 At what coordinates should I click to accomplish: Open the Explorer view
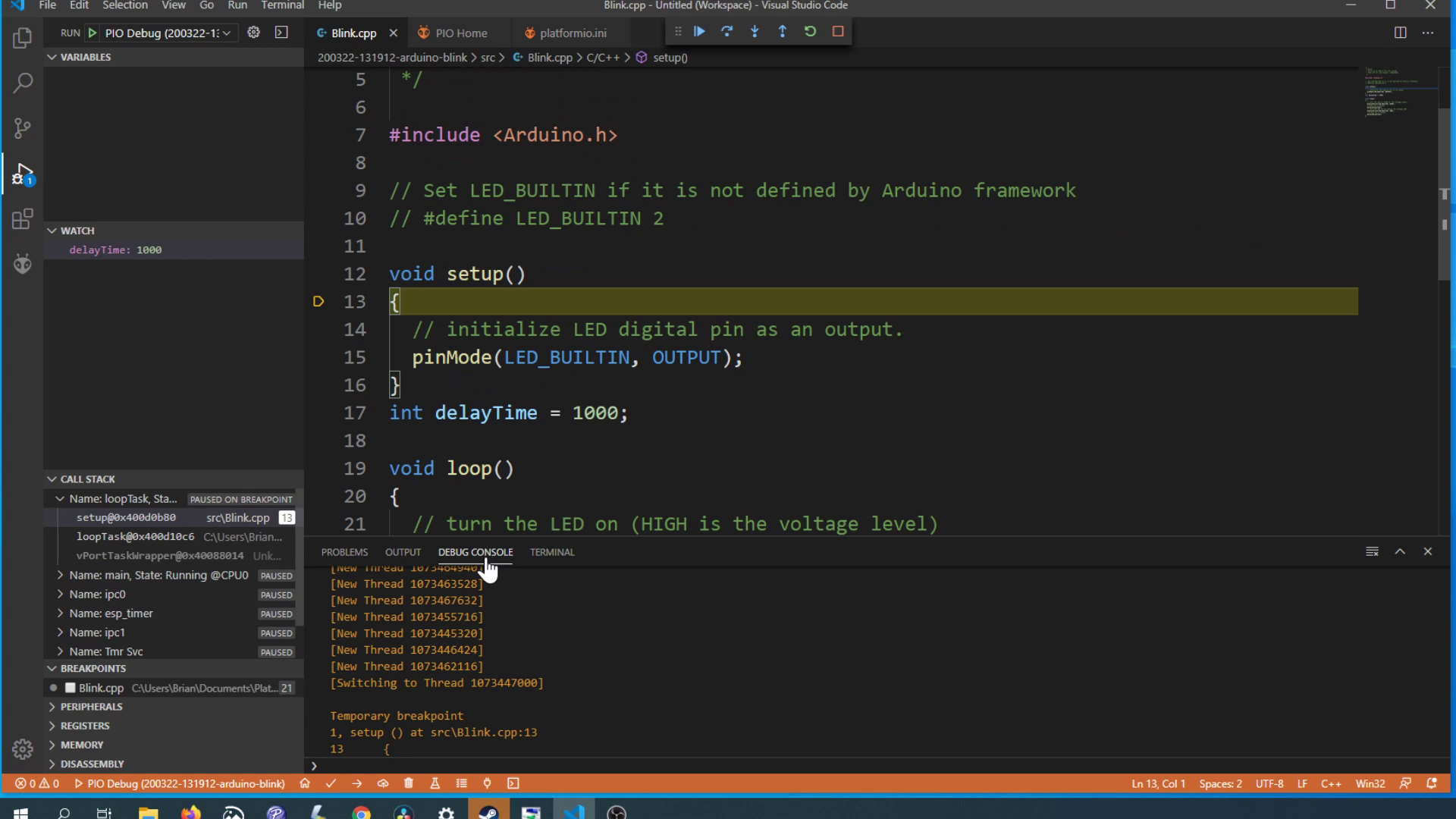(22, 37)
